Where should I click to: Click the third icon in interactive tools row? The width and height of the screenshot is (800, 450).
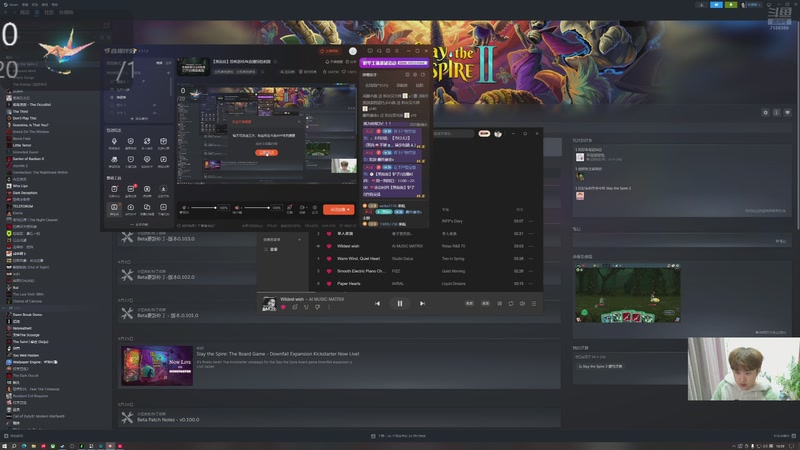point(147,142)
